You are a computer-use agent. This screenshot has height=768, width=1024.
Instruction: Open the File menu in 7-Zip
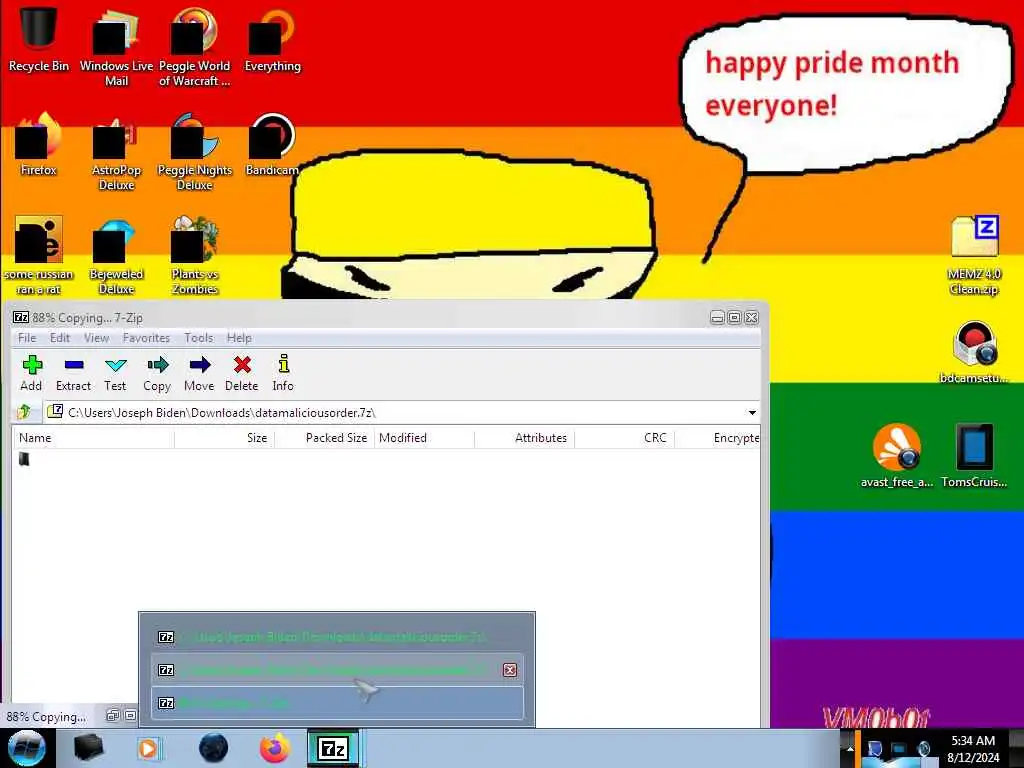(x=27, y=338)
